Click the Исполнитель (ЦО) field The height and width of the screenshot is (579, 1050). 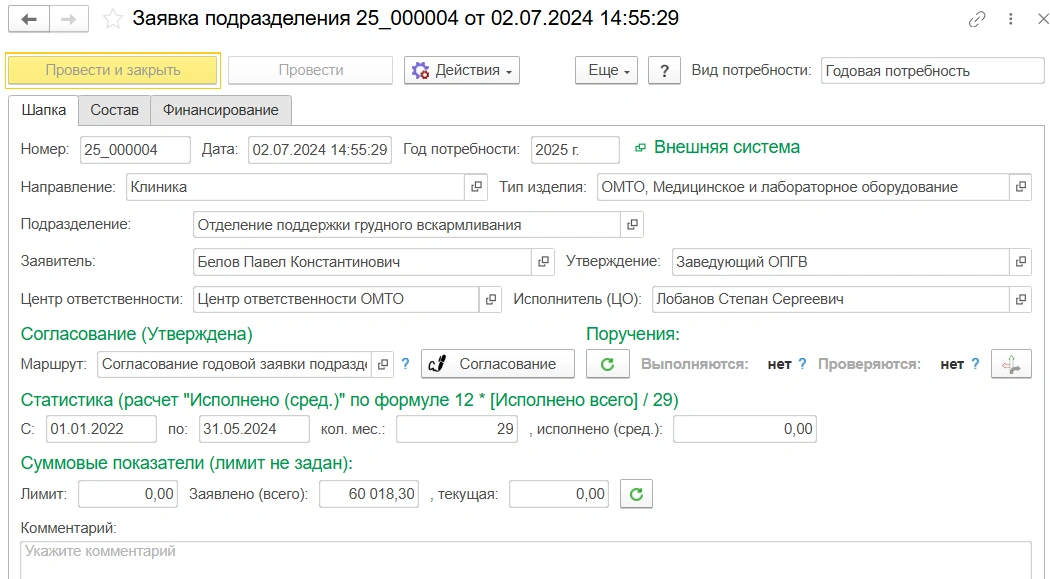click(830, 299)
